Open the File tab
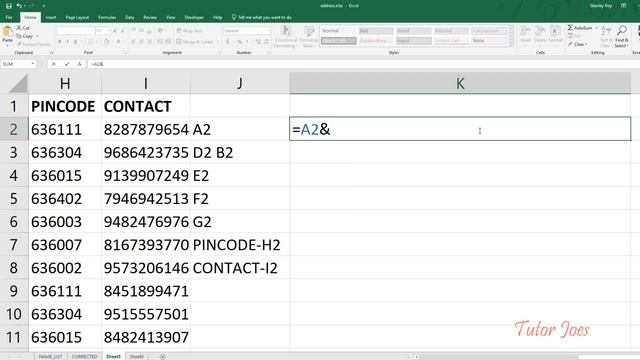640x360 pixels. pyautogui.click(x=9, y=17)
